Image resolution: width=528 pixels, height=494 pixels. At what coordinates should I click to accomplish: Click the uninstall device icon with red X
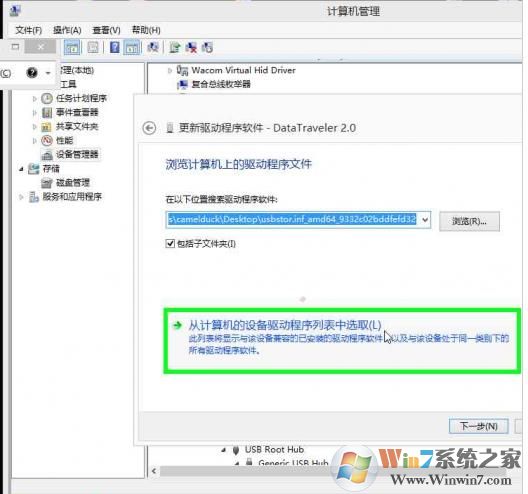(191, 47)
